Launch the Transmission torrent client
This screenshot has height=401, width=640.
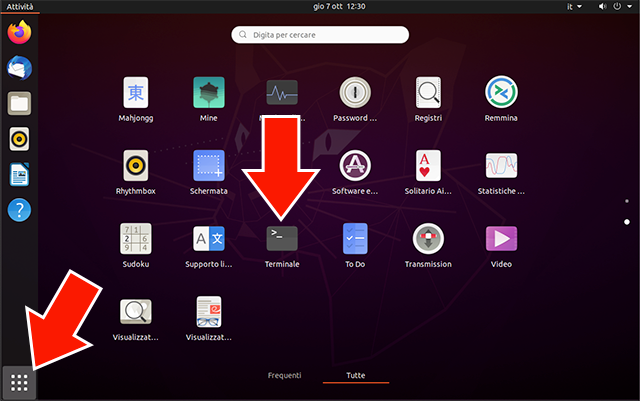pos(428,239)
